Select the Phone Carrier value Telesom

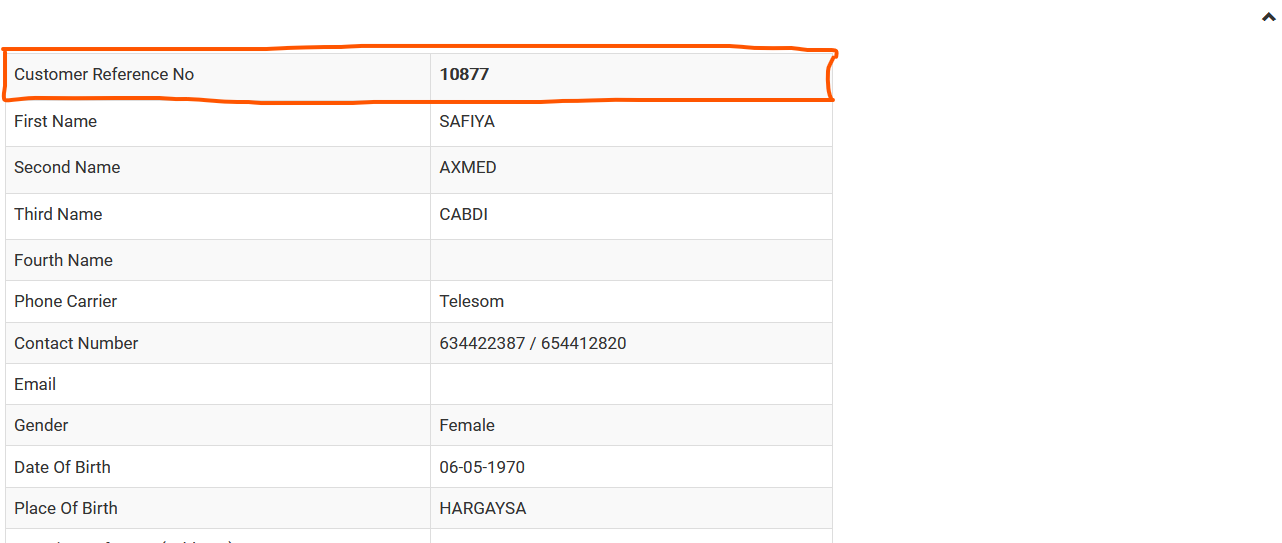tap(472, 301)
